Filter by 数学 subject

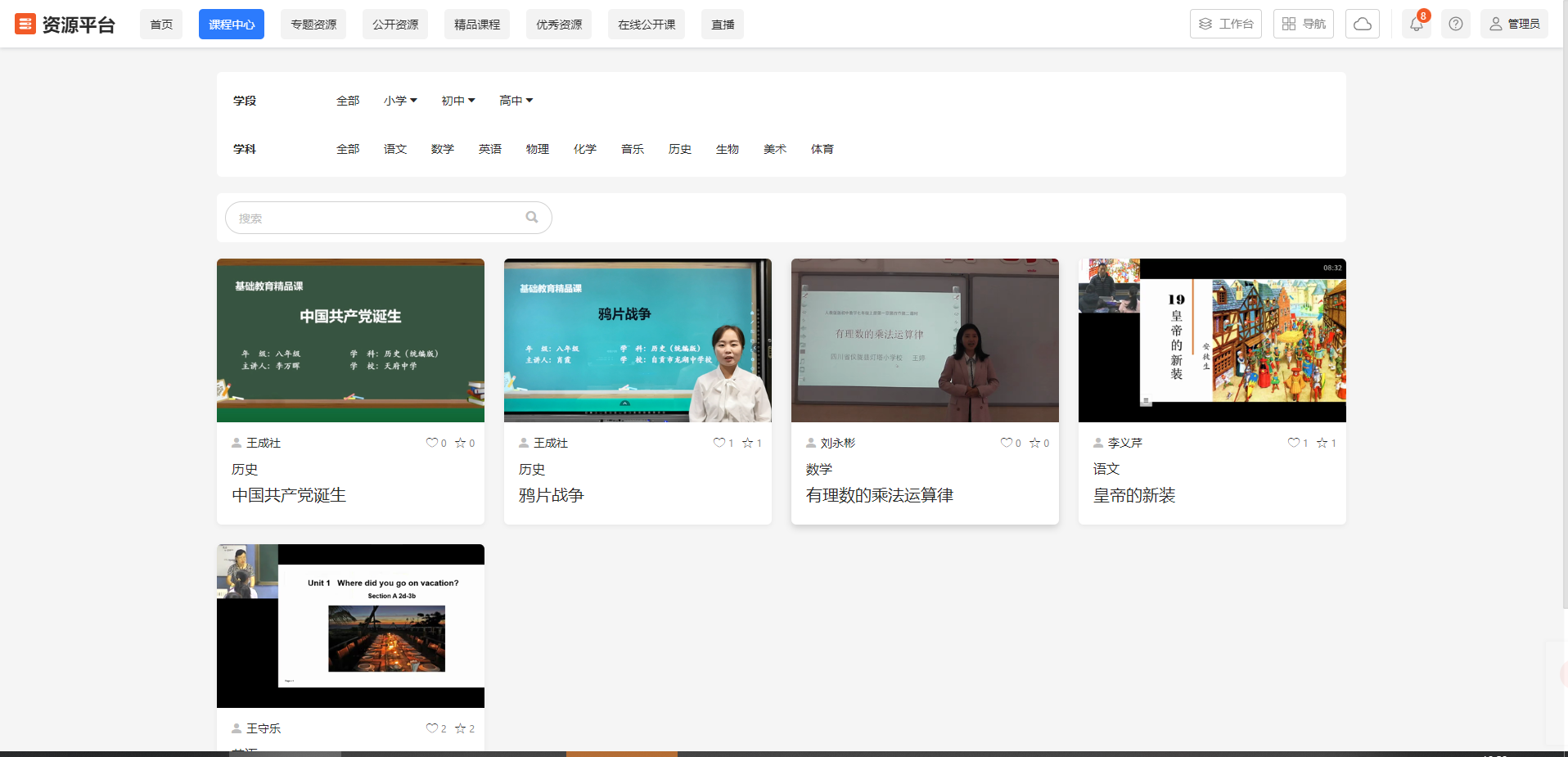(442, 149)
